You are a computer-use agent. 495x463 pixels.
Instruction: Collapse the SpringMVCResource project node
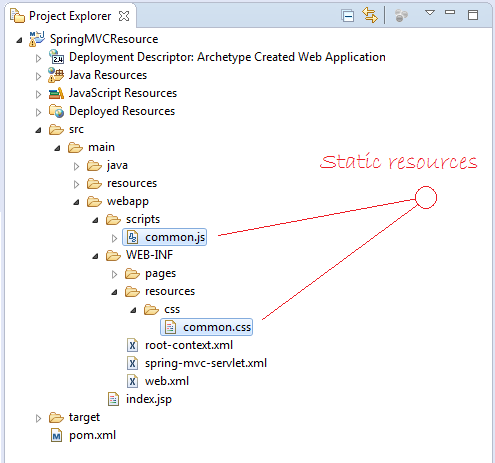click(x=19, y=40)
